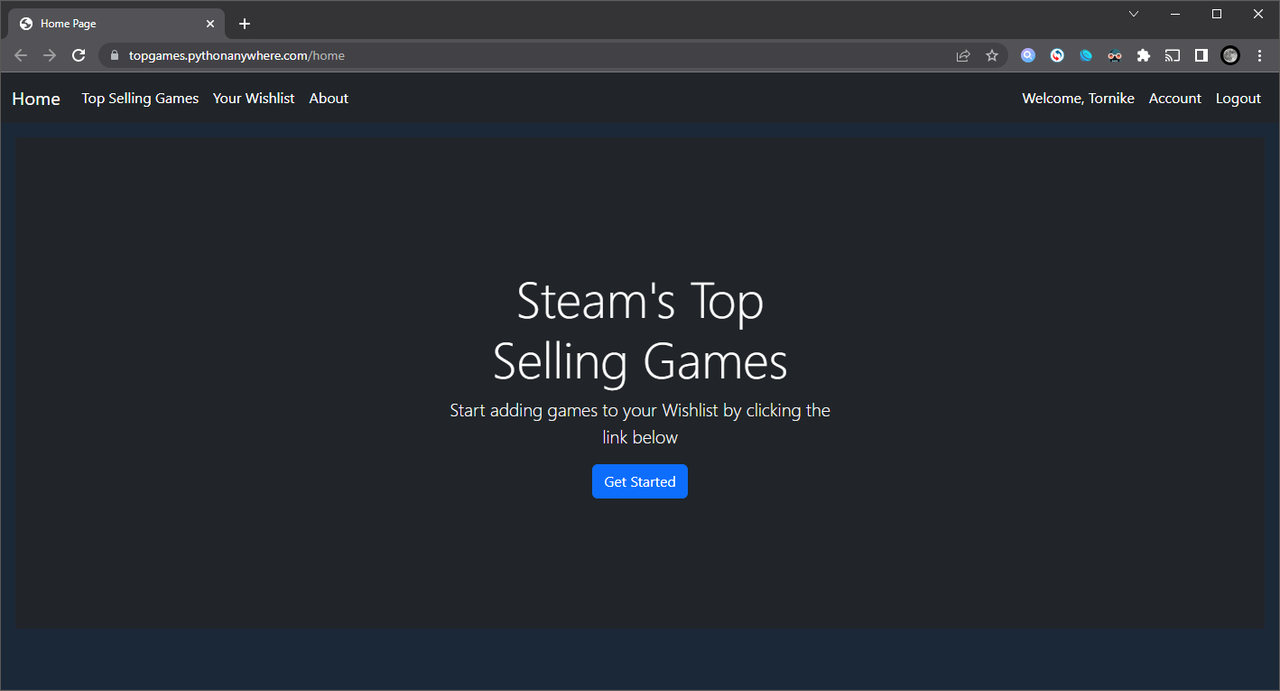Open the Chrome profile avatar
This screenshot has width=1280, height=691.
pyautogui.click(x=1231, y=56)
